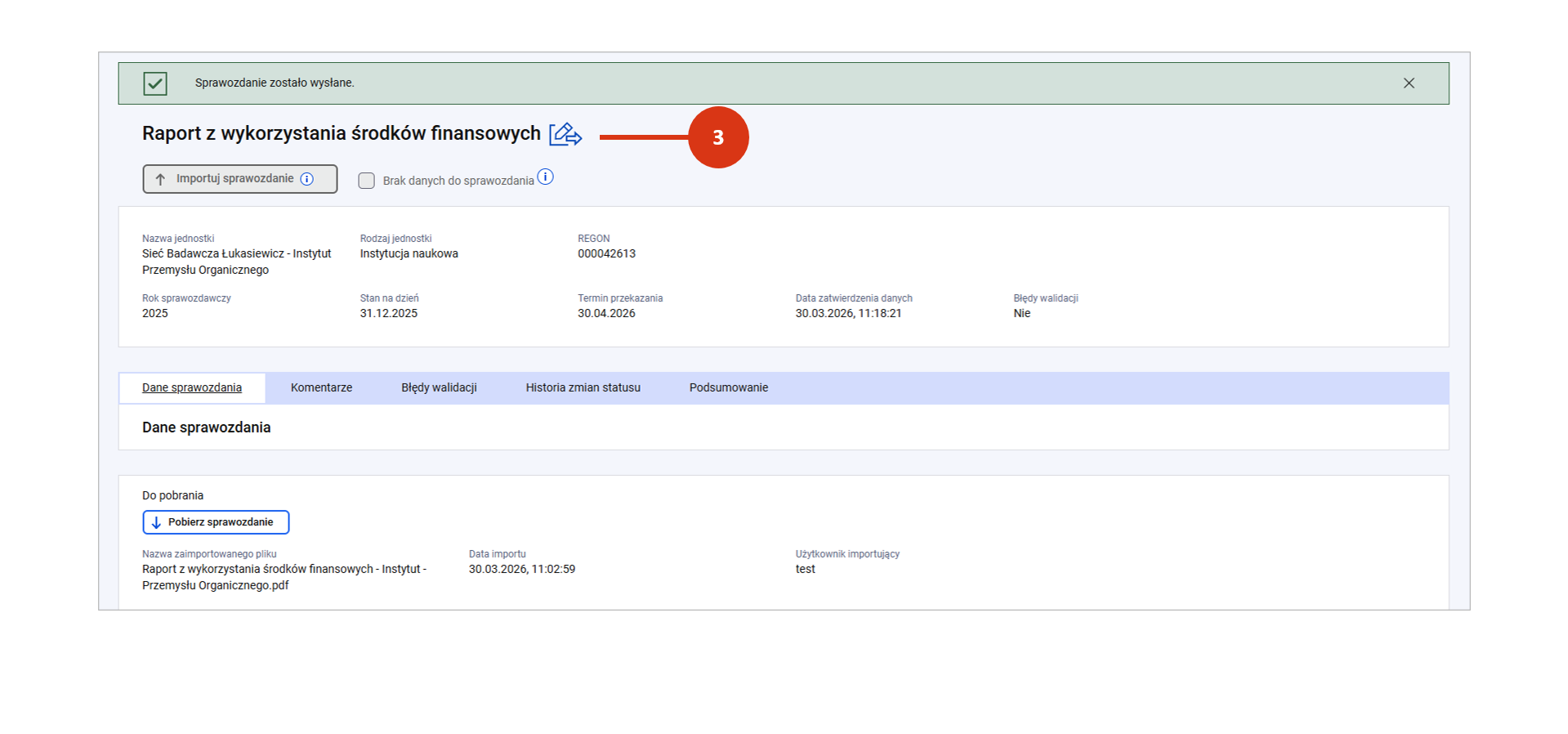Switch to the Komentarze tab
Screen dimensions: 1568x734
point(321,388)
